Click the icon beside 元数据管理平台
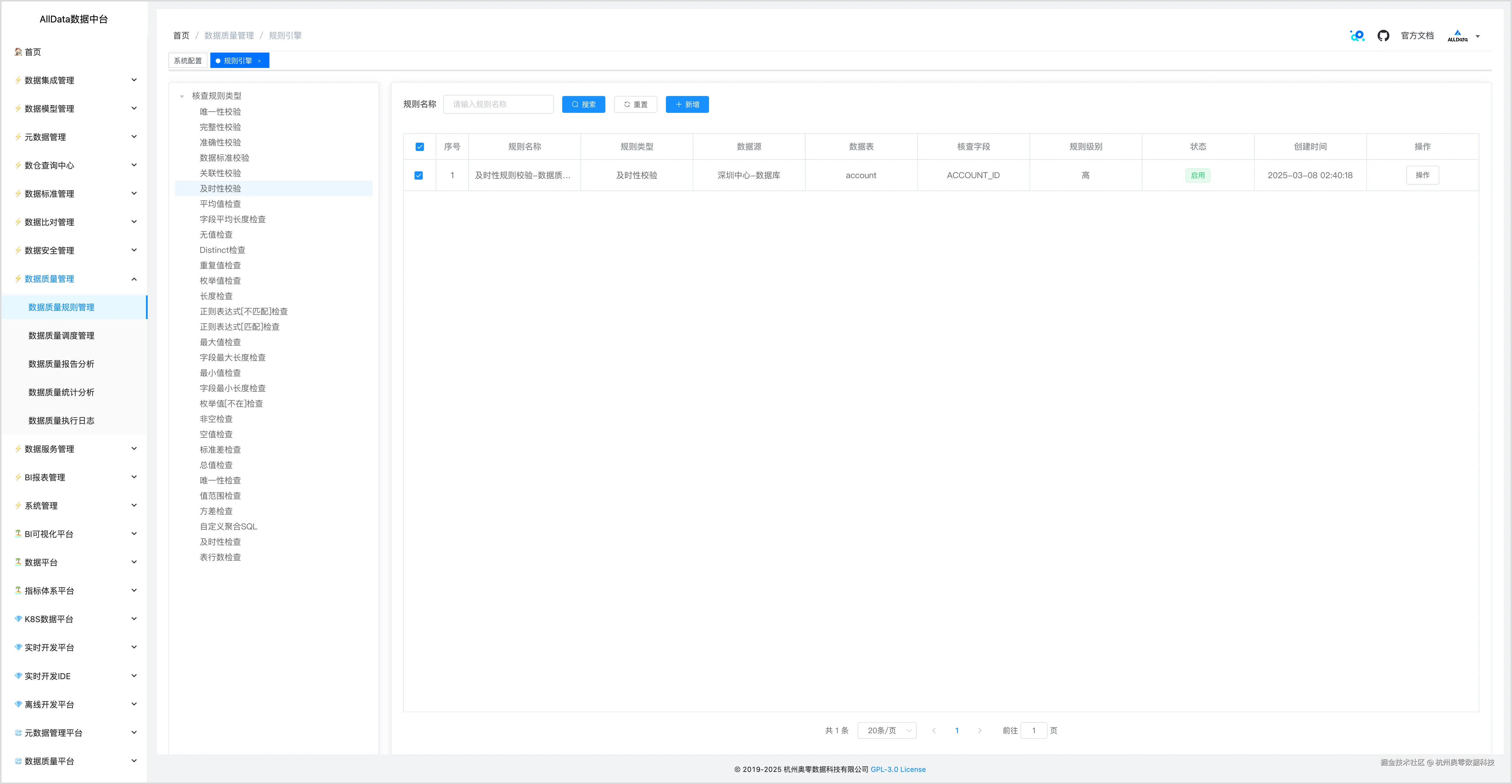Image resolution: width=1512 pixels, height=784 pixels. coord(18,732)
